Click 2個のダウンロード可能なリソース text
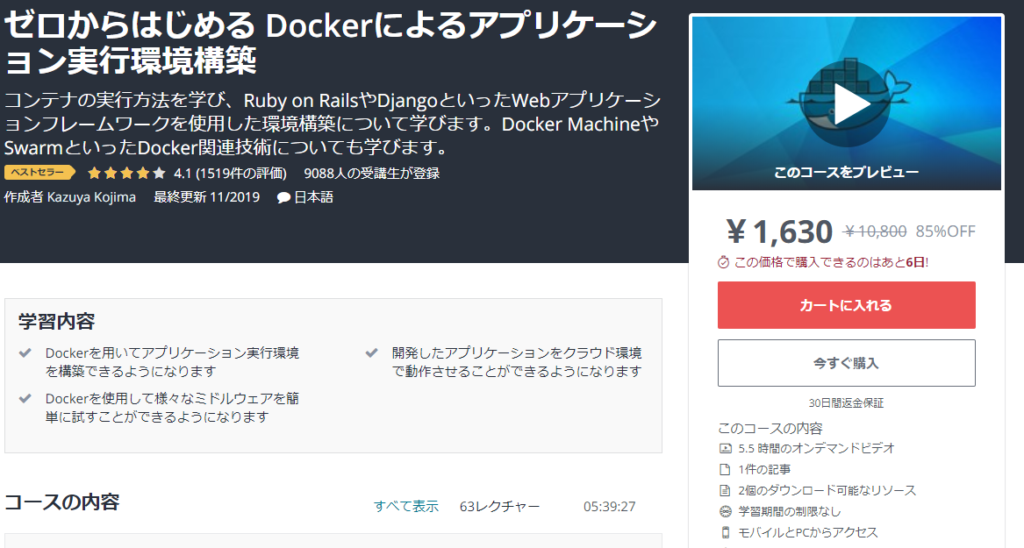 tap(827, 491)
